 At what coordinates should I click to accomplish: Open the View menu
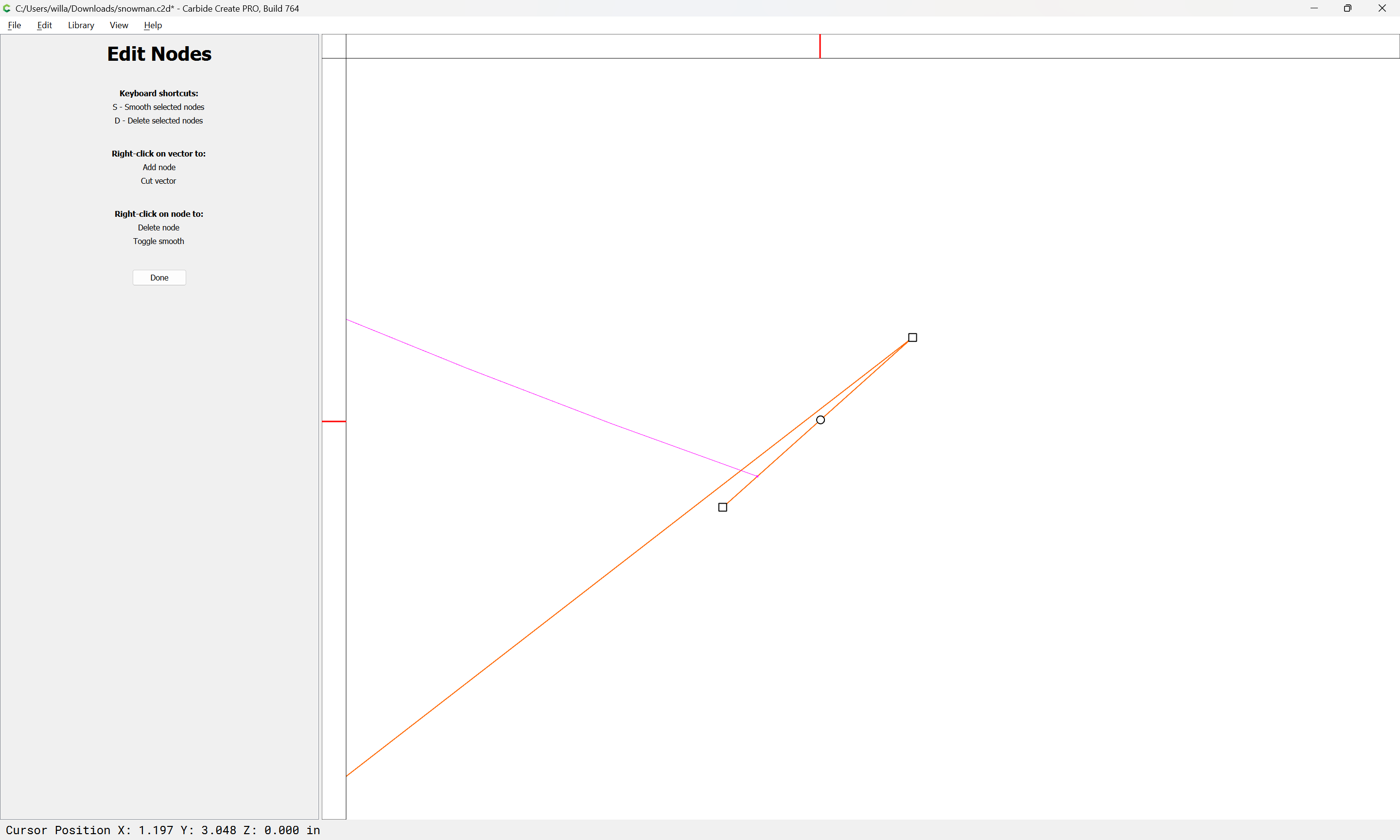click(x=119, y=25)
